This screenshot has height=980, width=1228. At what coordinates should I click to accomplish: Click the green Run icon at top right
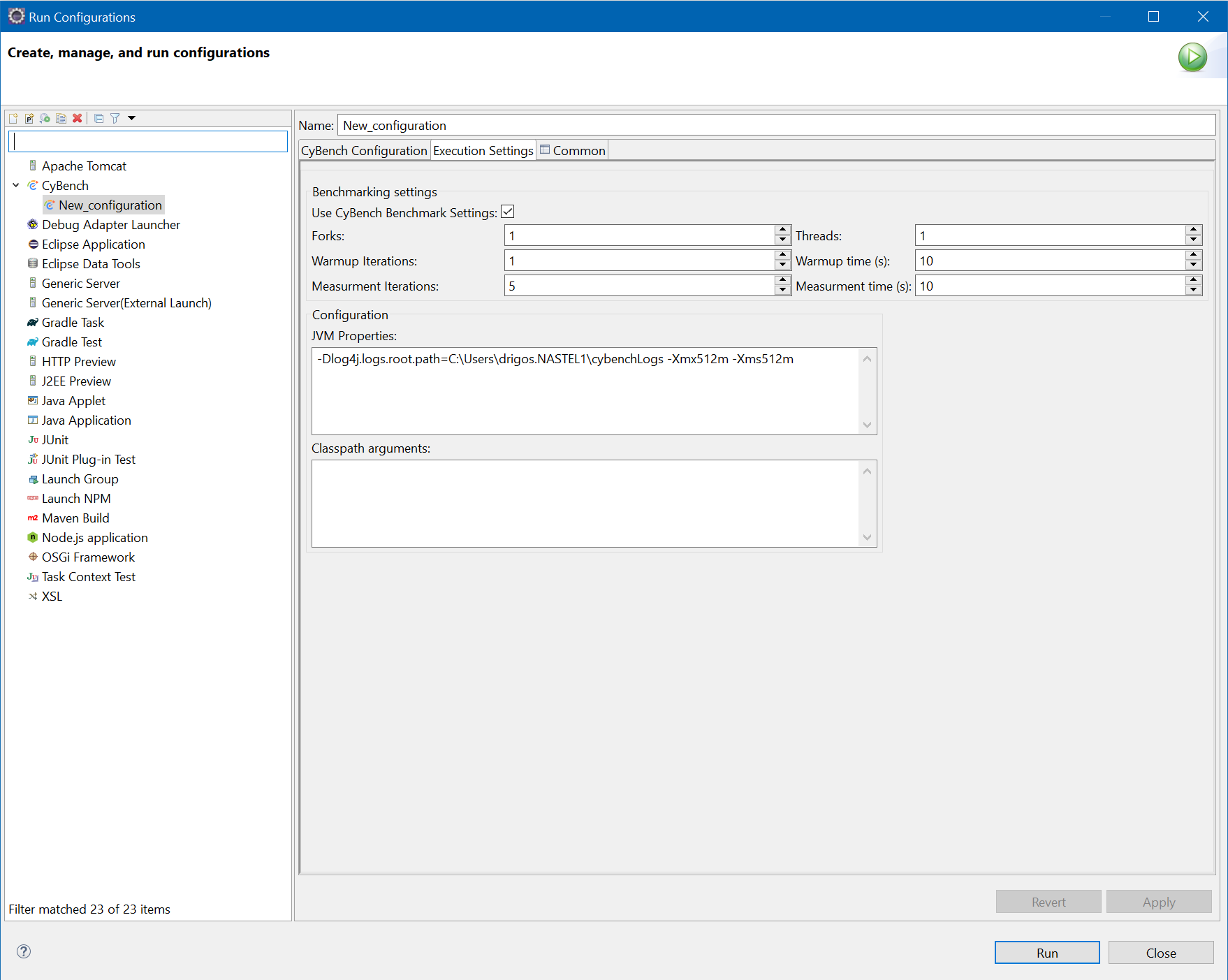(1192, 57)
